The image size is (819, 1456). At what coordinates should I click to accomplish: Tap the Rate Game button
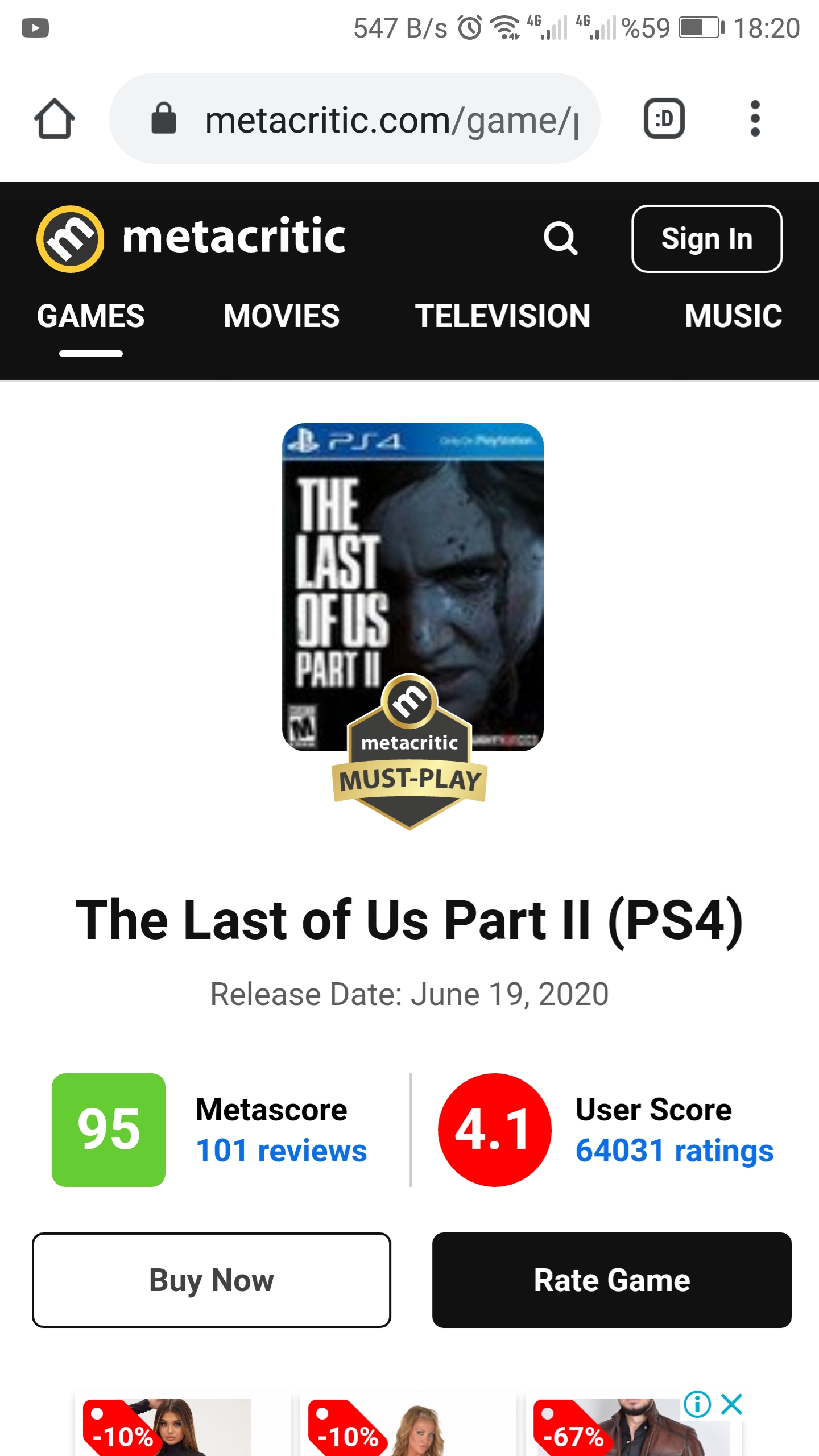612,1280
